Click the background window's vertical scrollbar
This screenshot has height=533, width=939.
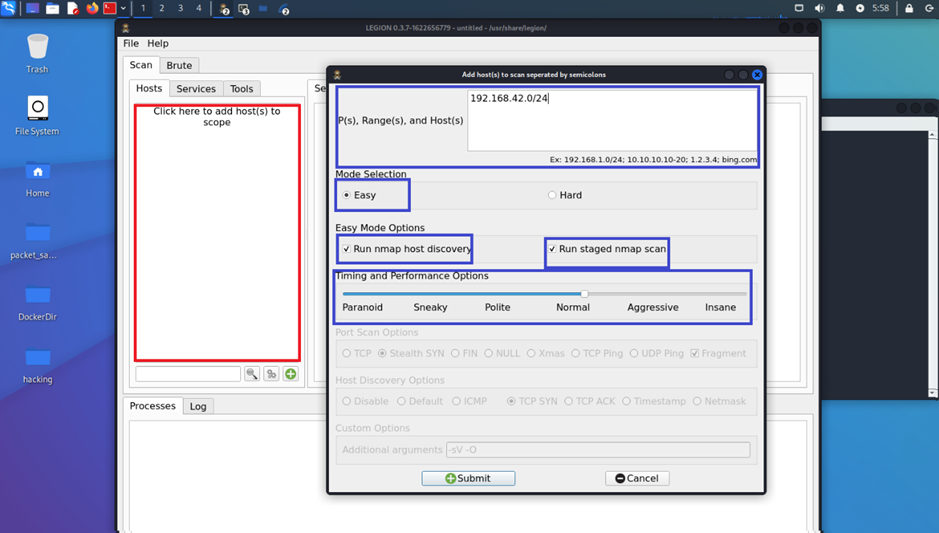pos(932,264)
